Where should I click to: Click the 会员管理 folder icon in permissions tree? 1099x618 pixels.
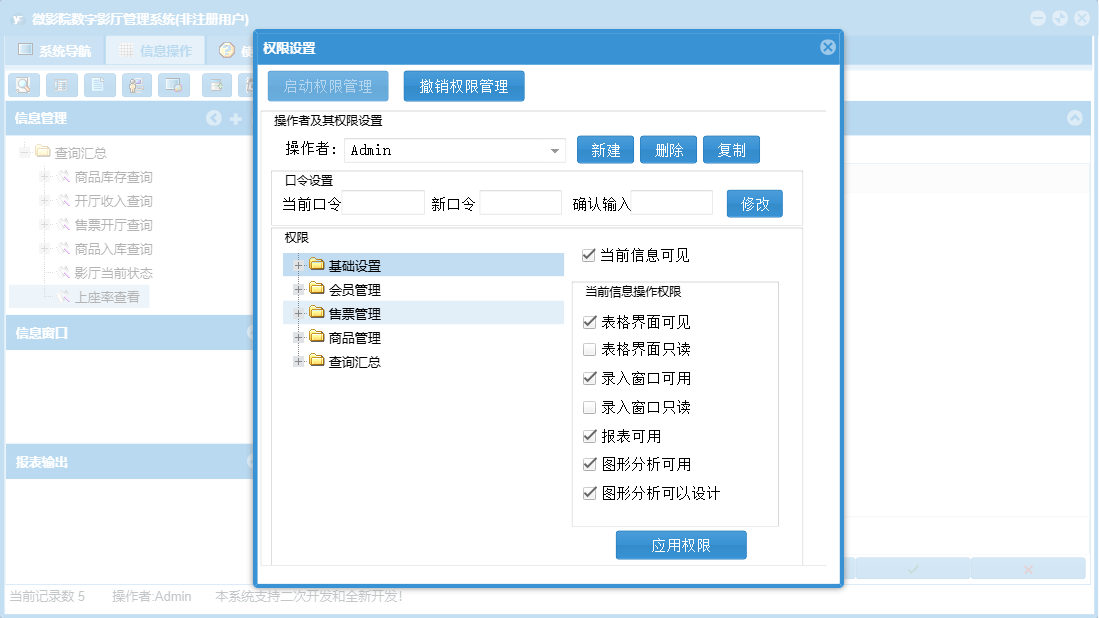pos(317,289)
